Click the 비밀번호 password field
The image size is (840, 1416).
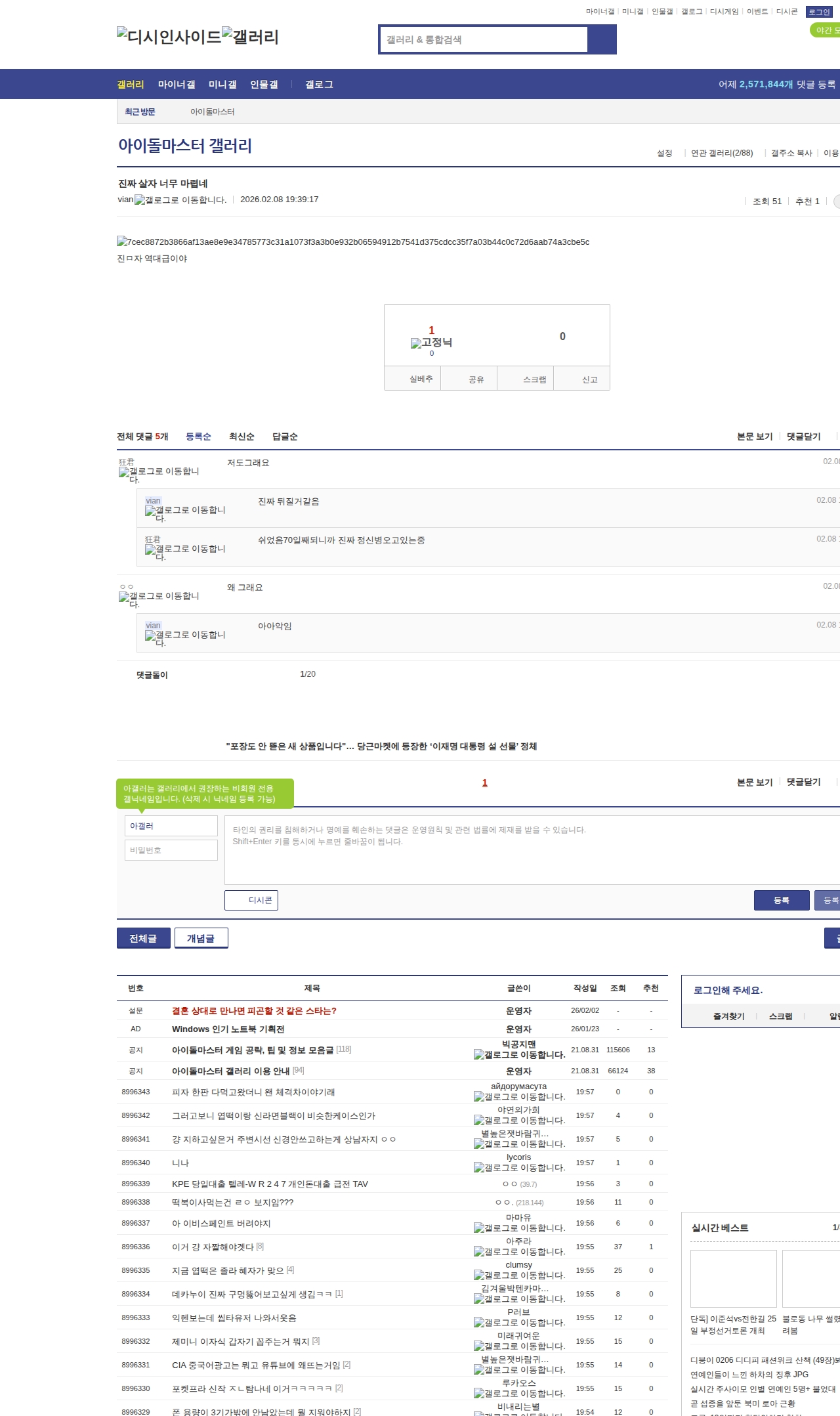coord(171,850)
